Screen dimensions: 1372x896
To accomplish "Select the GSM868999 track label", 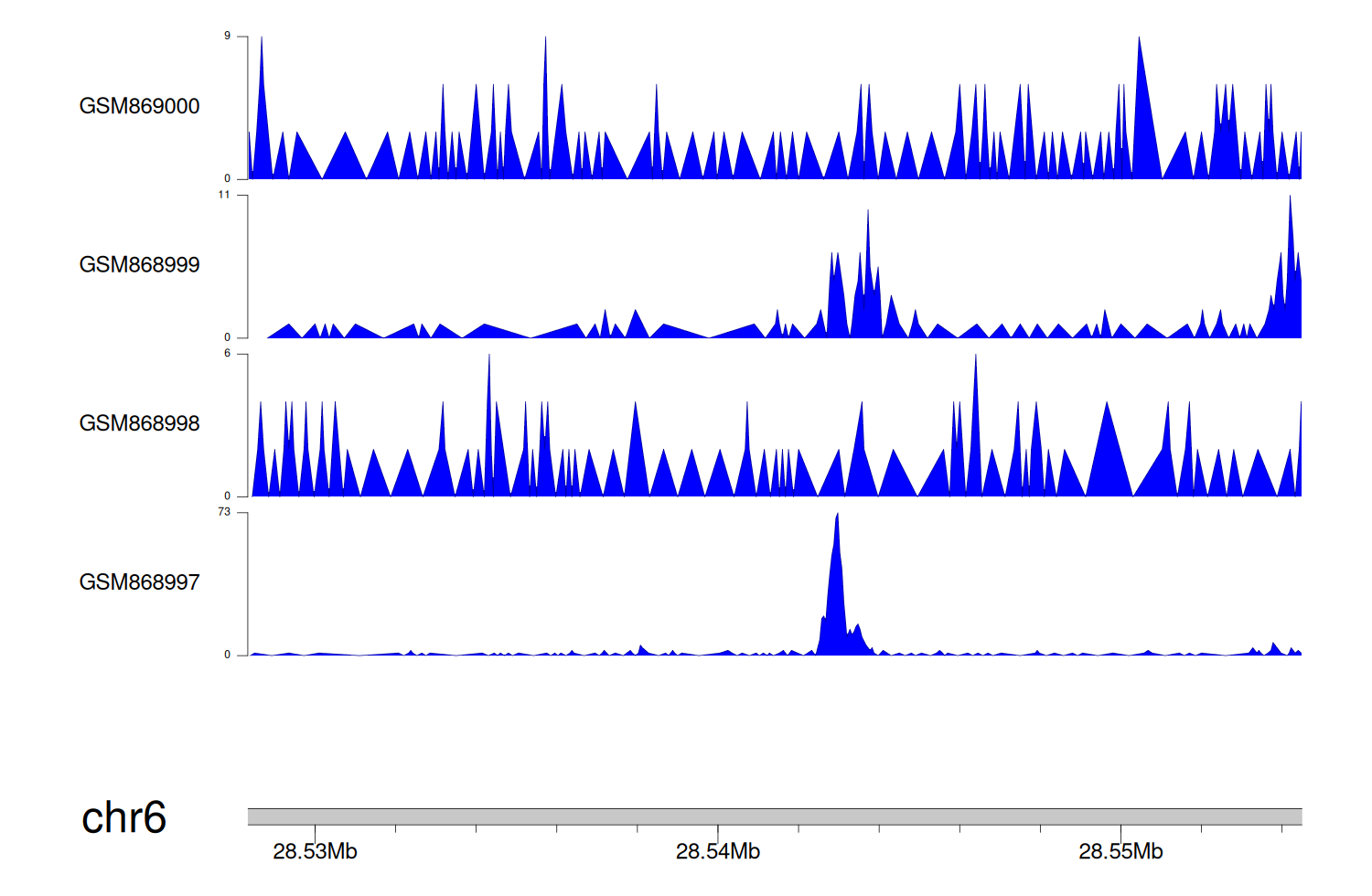I will pos(139,265).
